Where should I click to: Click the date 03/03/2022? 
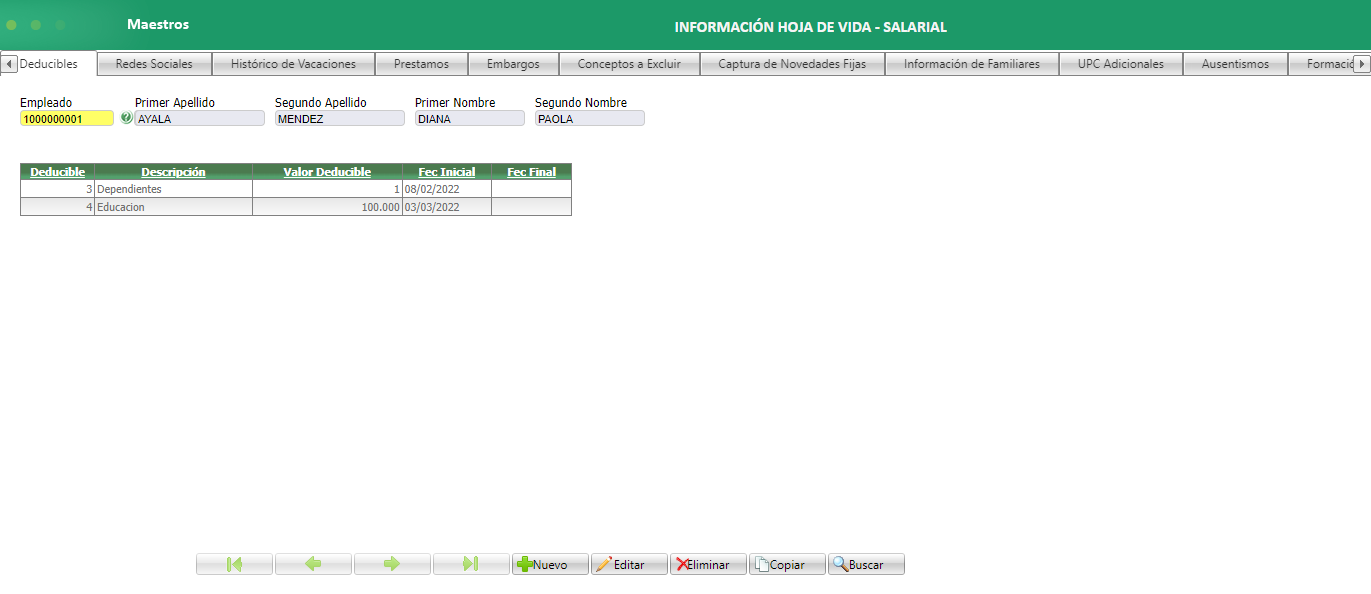click(432, 207)
